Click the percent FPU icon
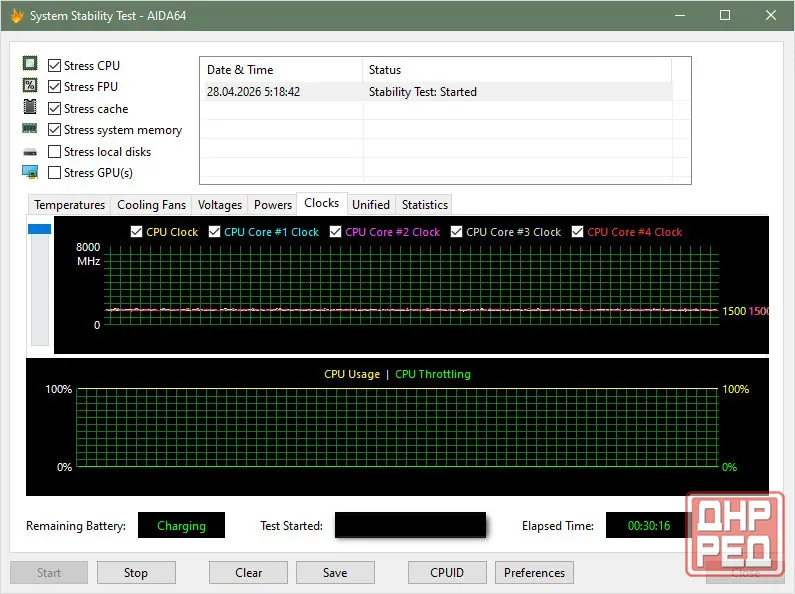The image size is (795, 594). tap(30, 85)
